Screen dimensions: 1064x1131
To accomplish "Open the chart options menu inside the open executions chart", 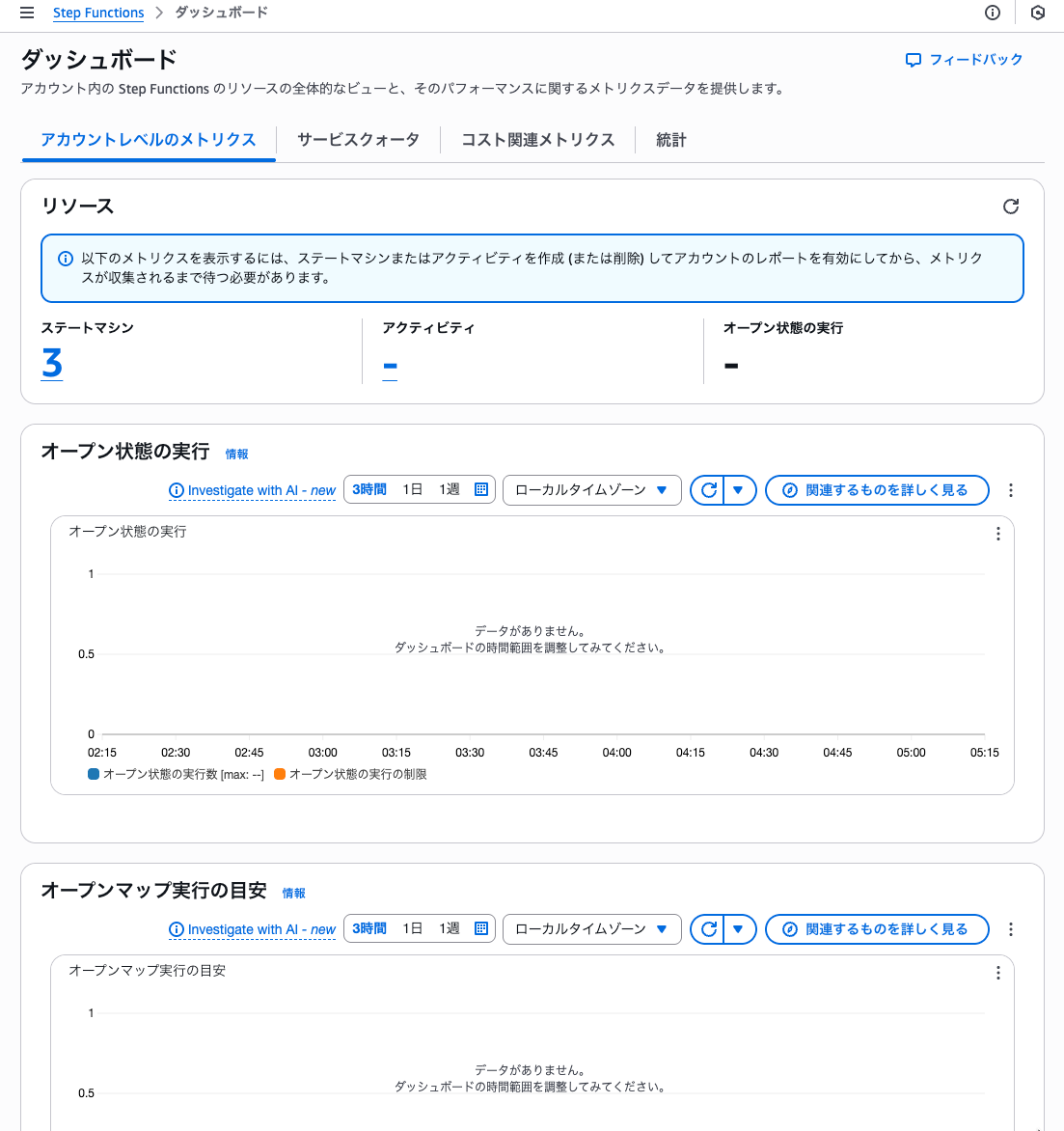I will (x=997, y=534).
